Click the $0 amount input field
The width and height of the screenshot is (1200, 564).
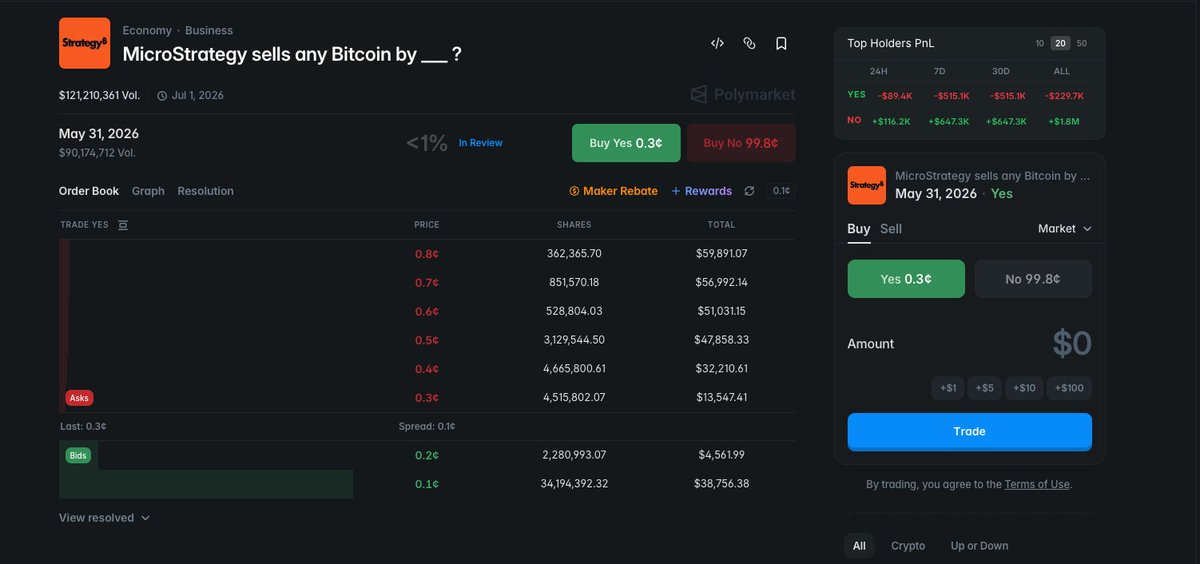coord(1071,343)
